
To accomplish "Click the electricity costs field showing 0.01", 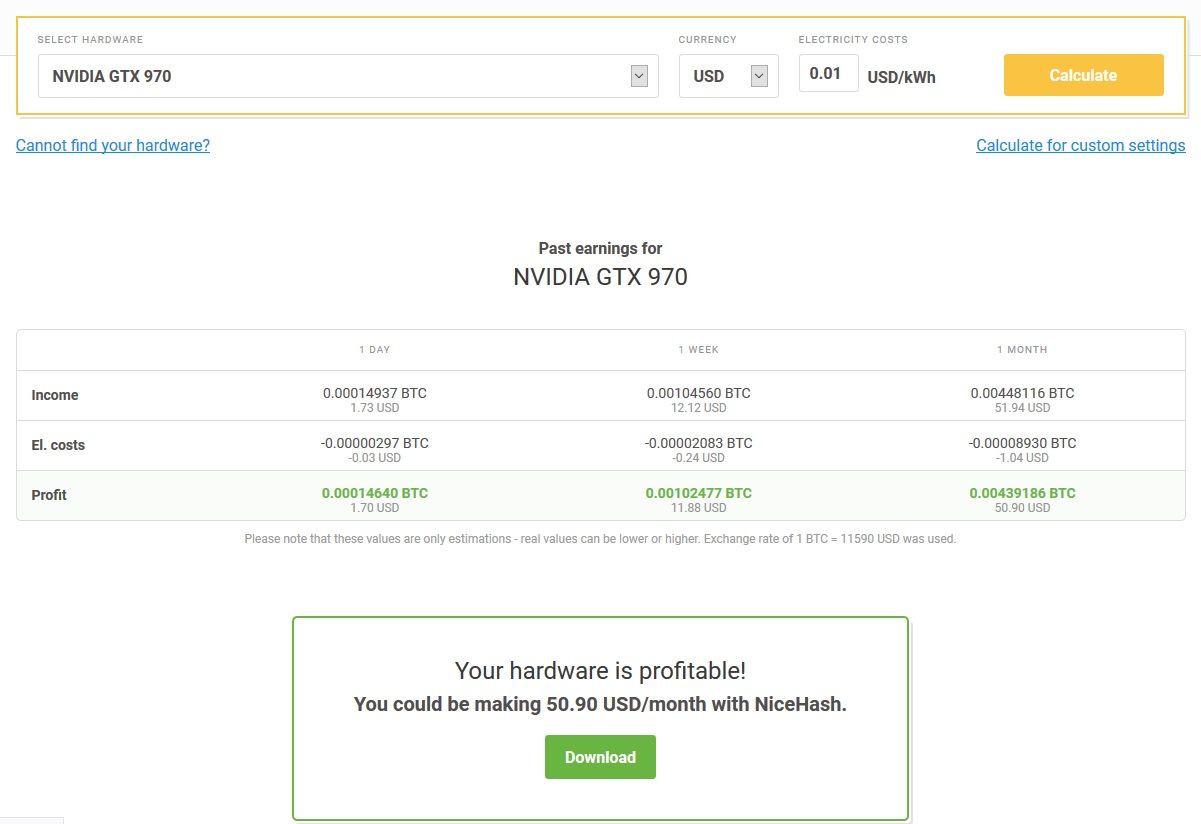I will point(828,73).
